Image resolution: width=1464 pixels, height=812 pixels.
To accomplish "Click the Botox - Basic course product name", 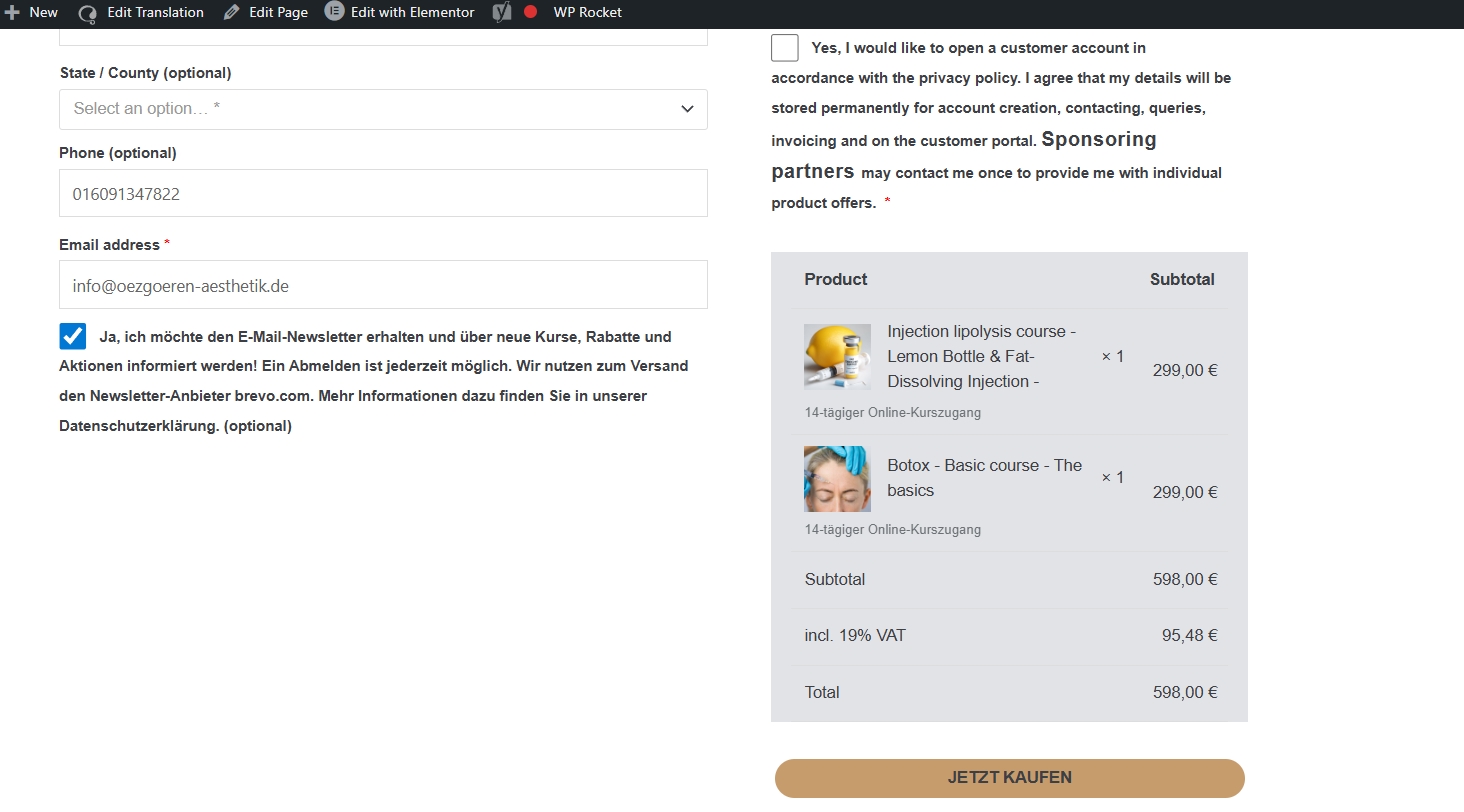I will point(984,478).
